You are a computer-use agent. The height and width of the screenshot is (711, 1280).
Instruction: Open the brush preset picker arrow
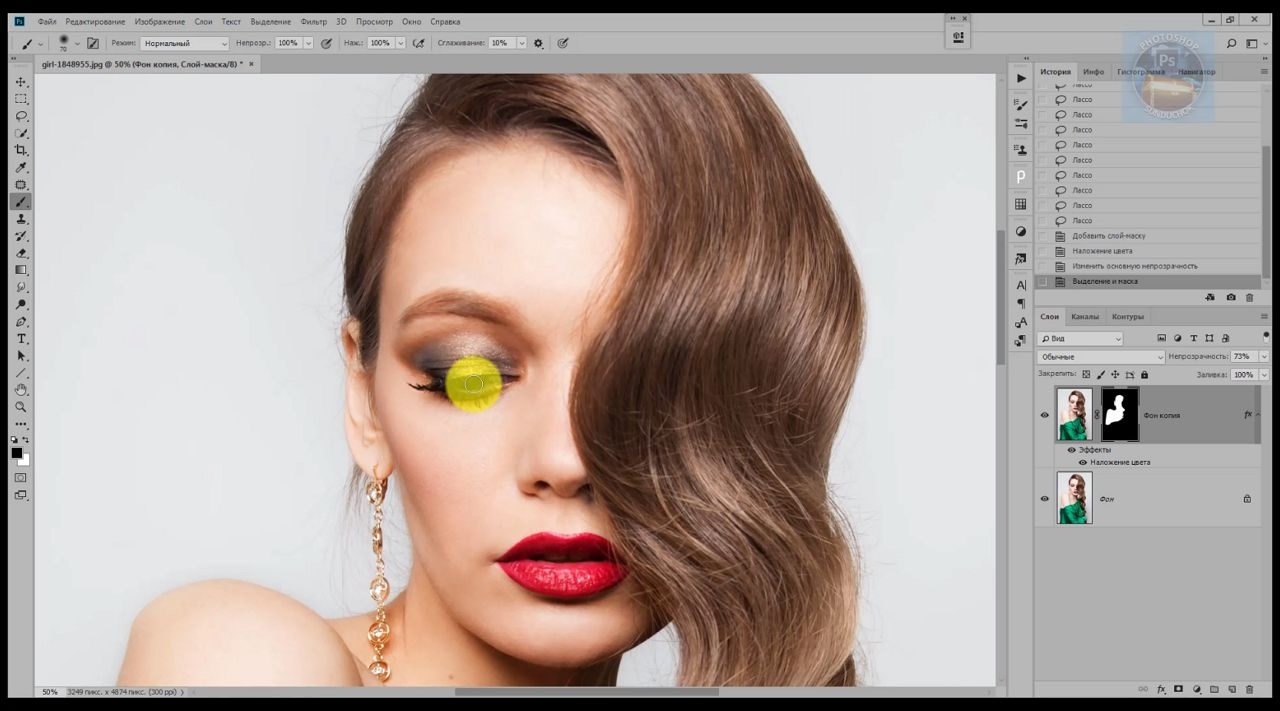(x=77, y=43)
